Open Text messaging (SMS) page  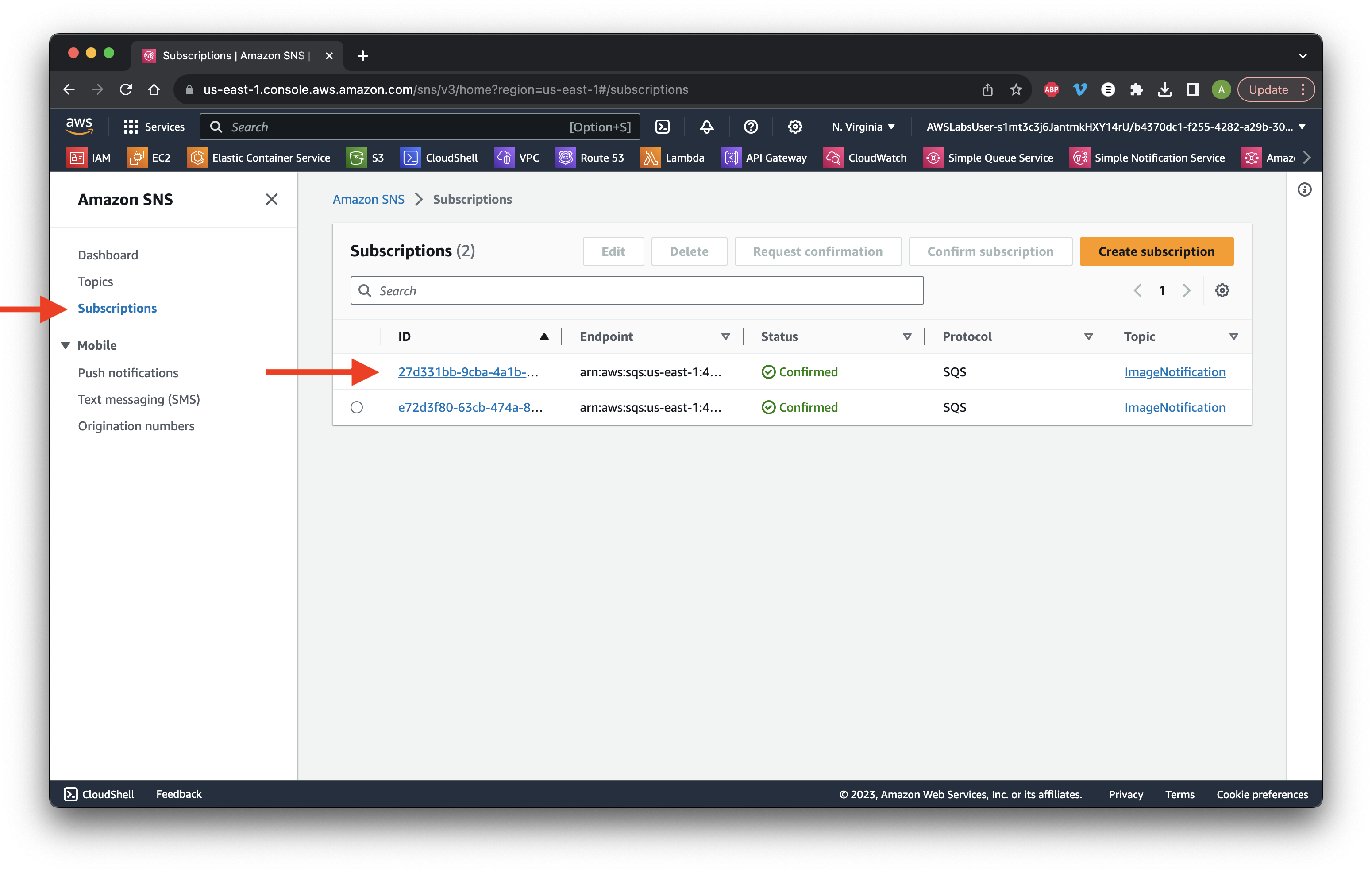click(139, 399)
